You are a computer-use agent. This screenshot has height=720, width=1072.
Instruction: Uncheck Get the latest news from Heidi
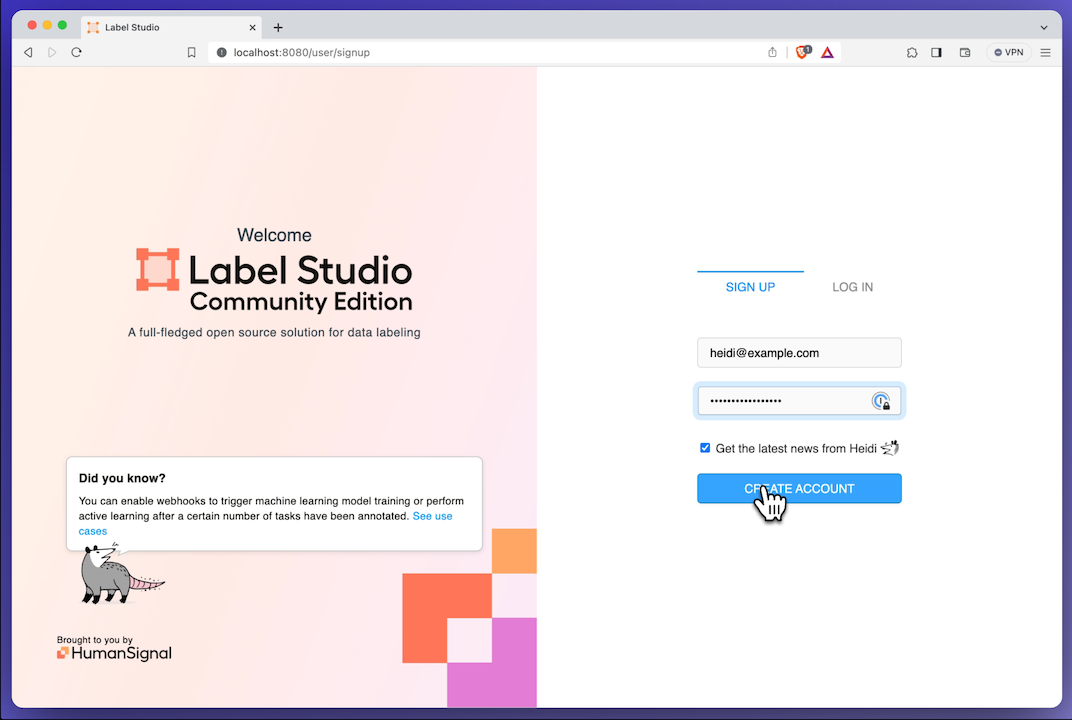pos(705,448)
